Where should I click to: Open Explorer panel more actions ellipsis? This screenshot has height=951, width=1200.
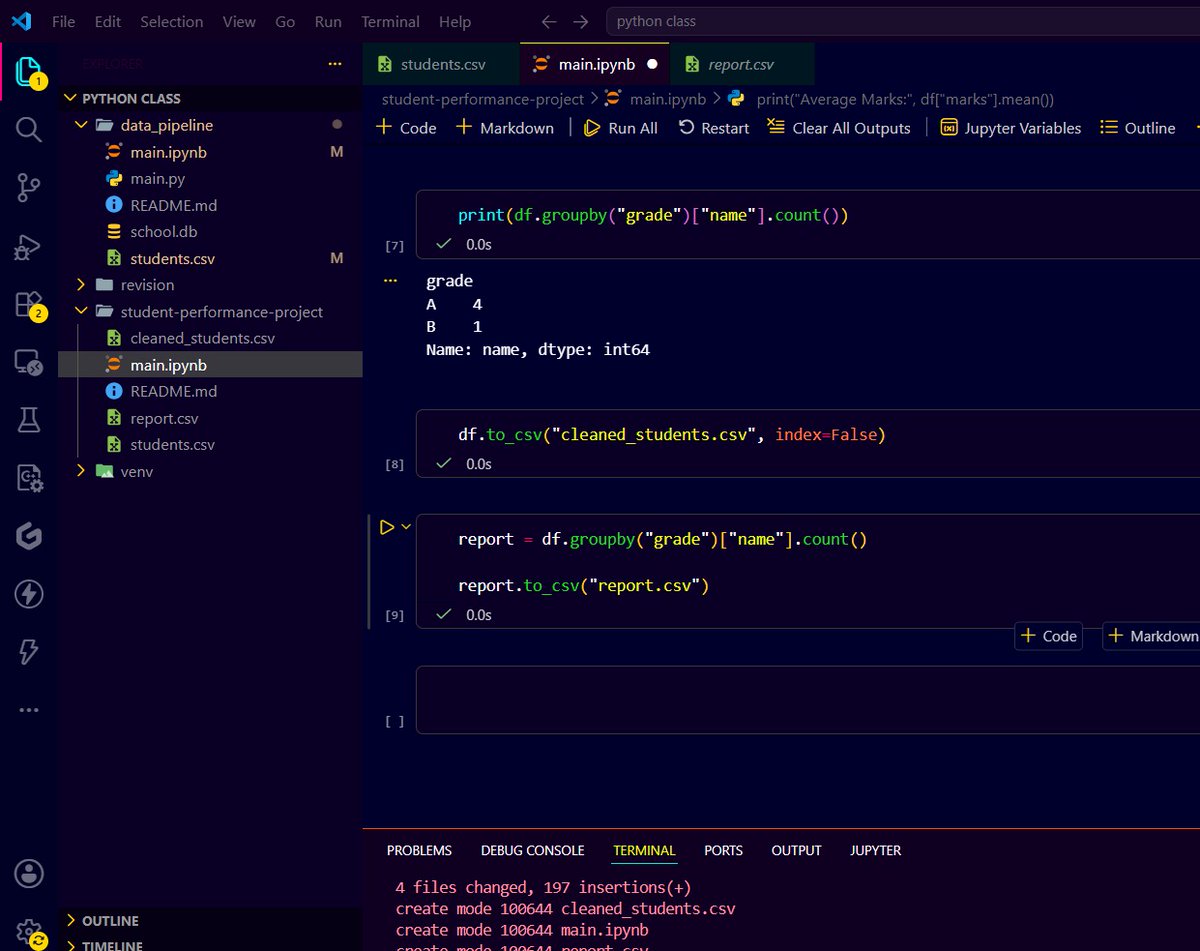(x=334, y=64)
